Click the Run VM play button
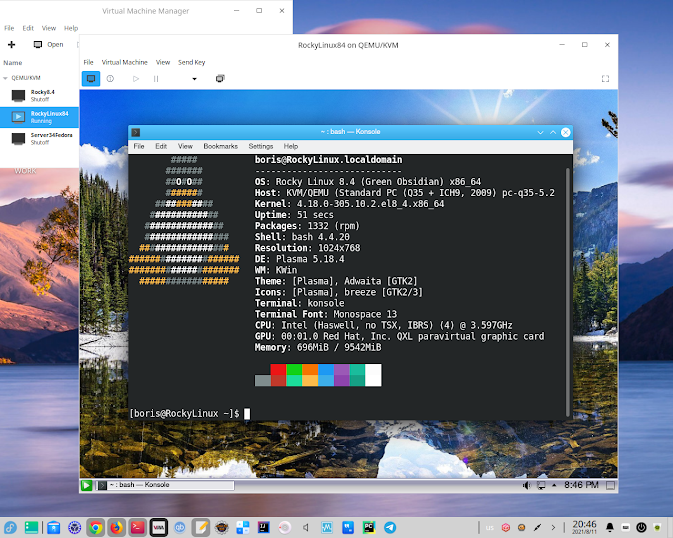Screen dimensions: 673x538 pyautogui.click(x=136, y=79)
